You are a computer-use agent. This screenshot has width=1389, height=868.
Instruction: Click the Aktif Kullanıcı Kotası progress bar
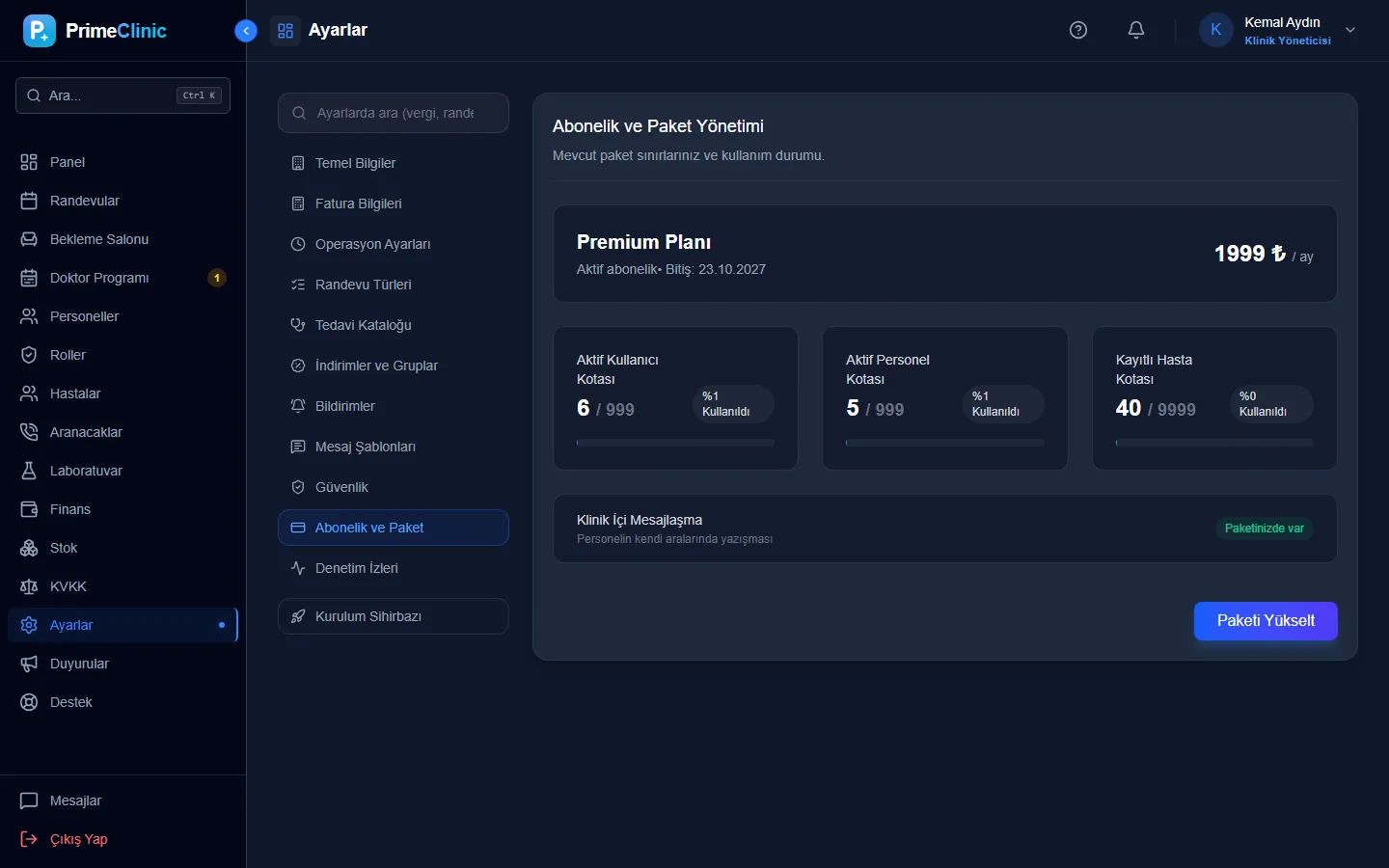click(x=675, y=443)
